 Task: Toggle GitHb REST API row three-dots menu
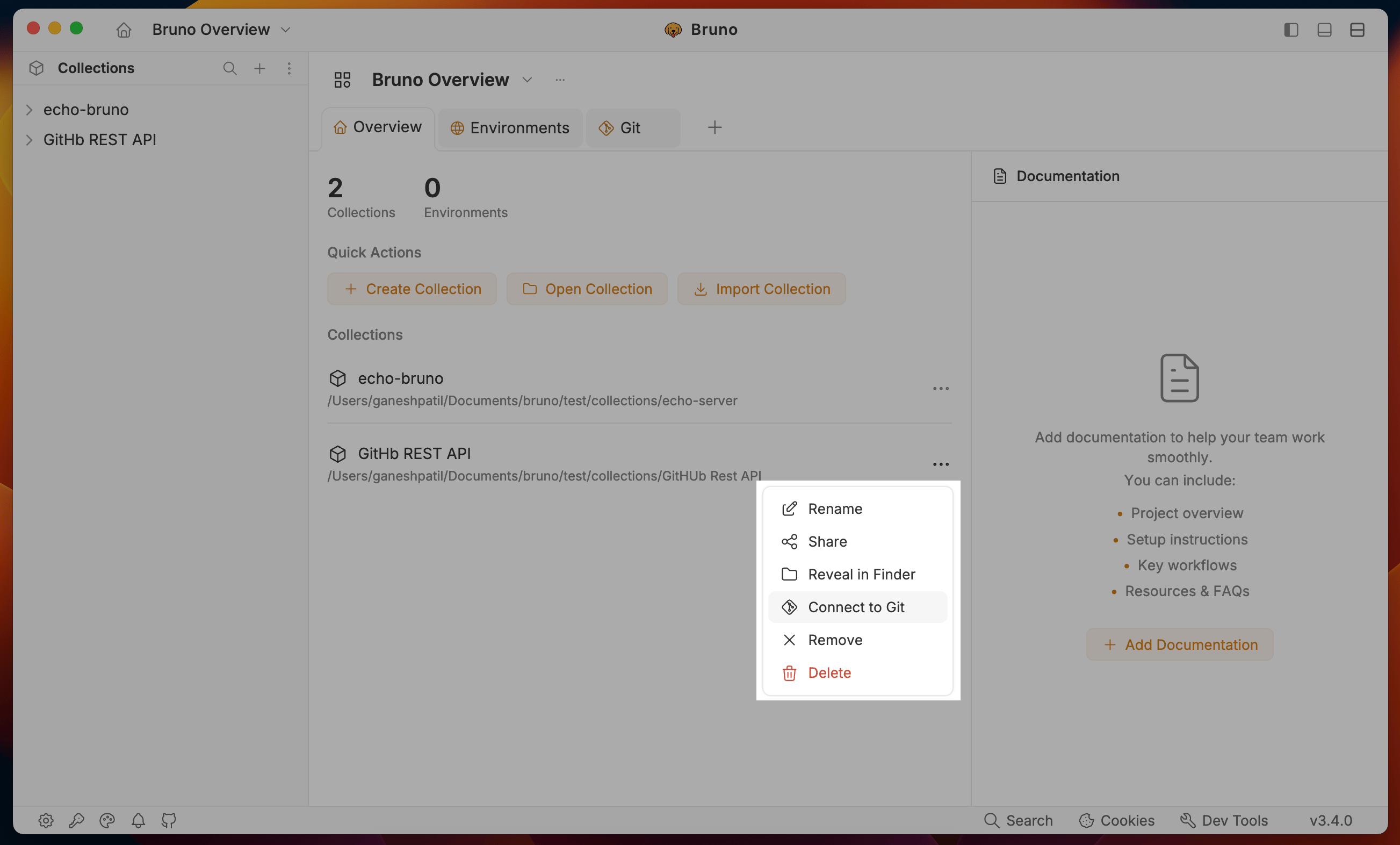(x=940, y=464)
